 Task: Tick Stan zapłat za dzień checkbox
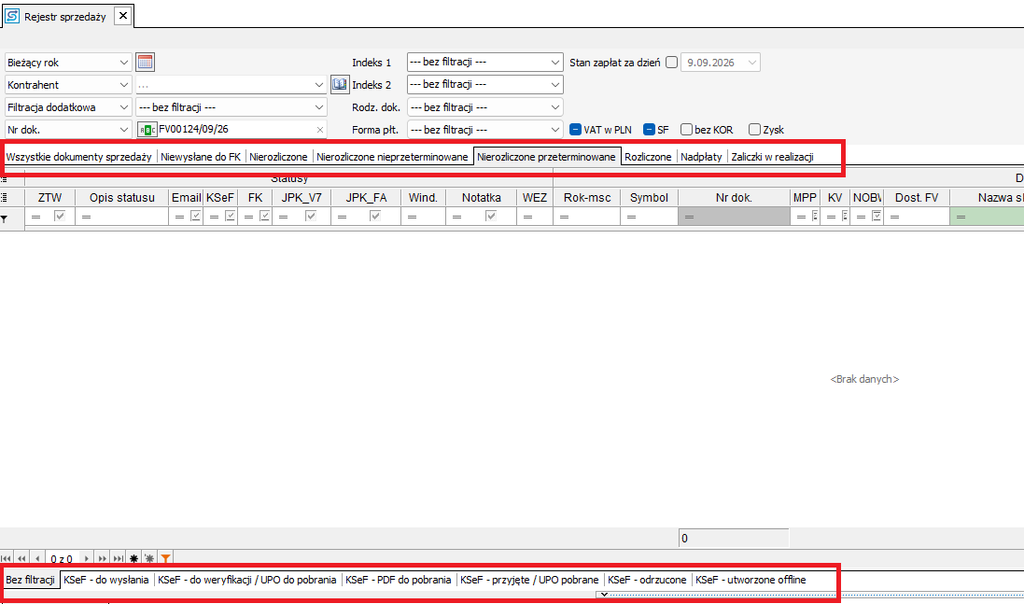click(671, 63)
